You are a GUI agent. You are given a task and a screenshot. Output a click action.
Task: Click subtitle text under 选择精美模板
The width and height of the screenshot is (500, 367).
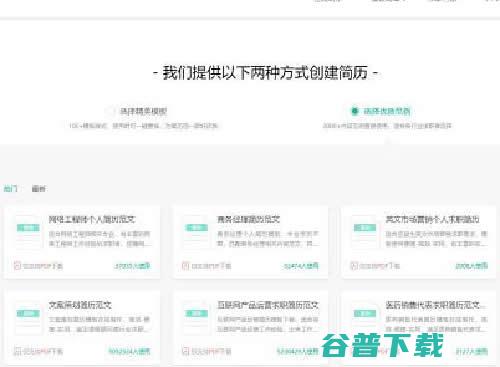coord(144,126)
